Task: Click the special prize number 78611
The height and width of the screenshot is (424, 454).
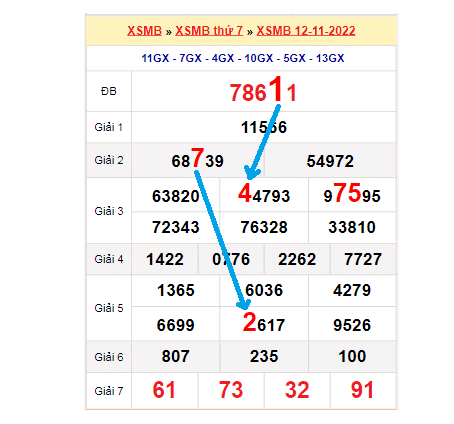Action: pos(263,90)
